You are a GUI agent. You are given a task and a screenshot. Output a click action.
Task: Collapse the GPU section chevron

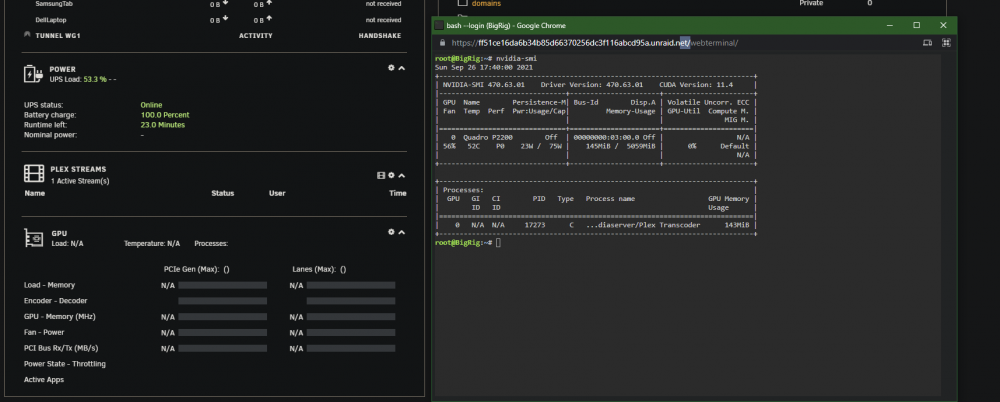coord(402,232)
